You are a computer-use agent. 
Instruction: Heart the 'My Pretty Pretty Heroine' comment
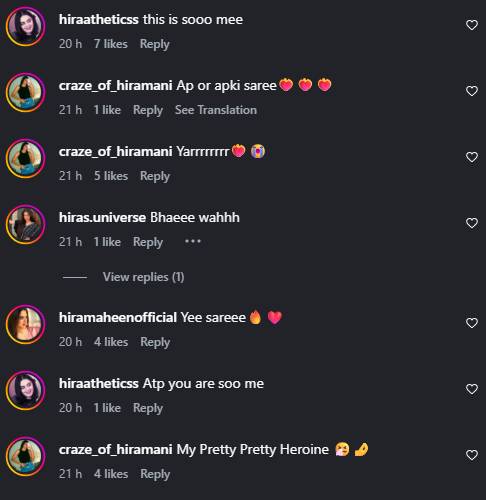472,455
